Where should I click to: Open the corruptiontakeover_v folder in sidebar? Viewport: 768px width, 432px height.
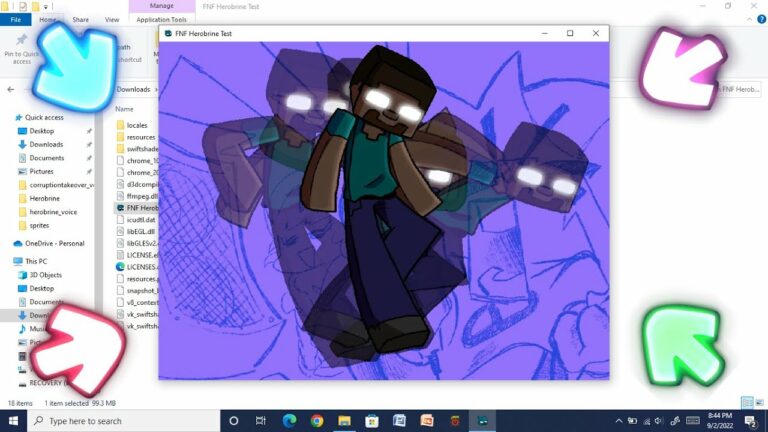point(61,185)
